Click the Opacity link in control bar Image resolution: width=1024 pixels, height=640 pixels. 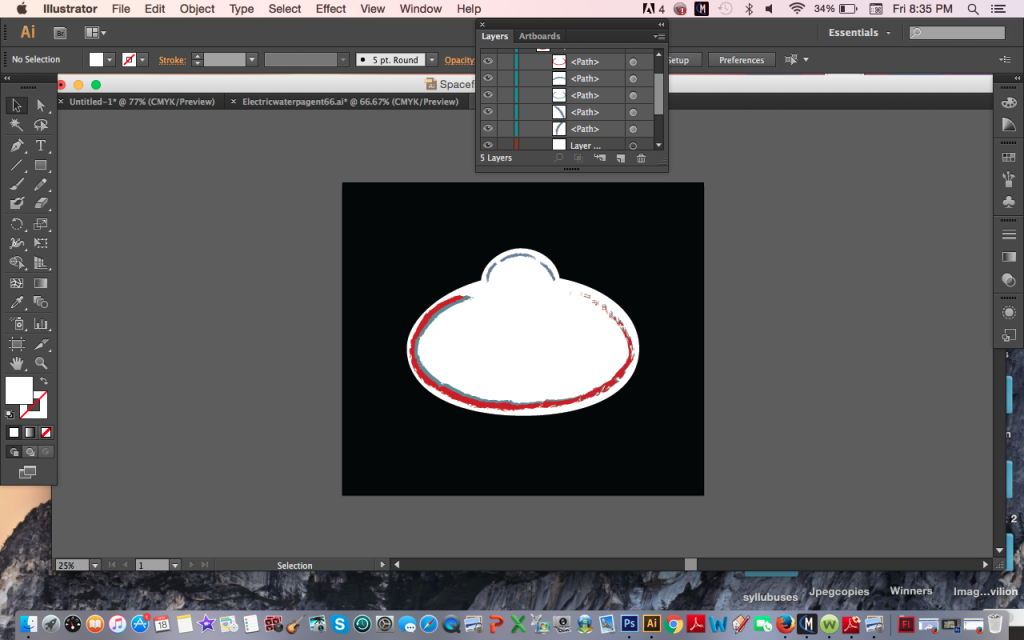tap(459, 60)
